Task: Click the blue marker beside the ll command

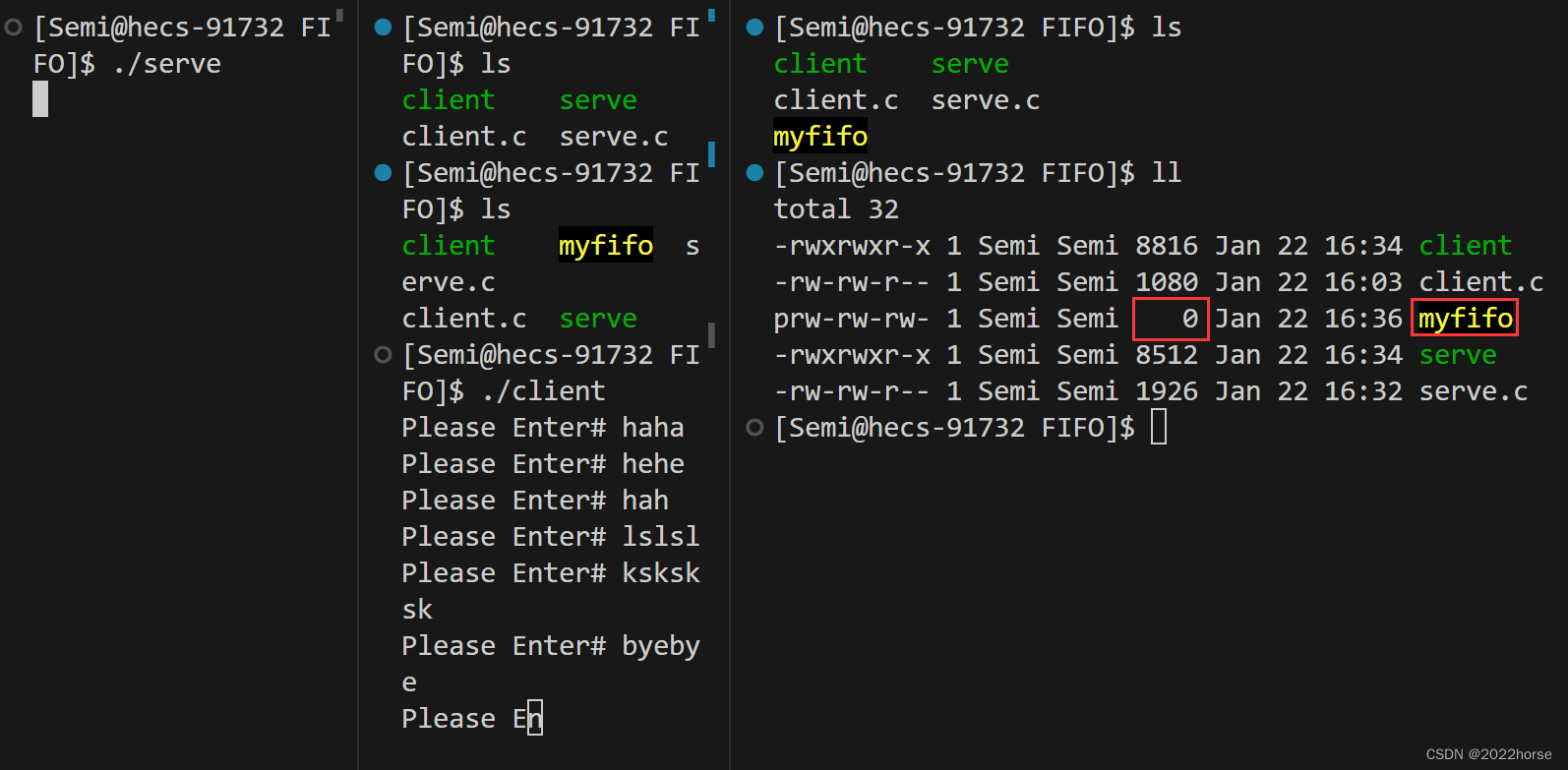Action: pos(754,173)
